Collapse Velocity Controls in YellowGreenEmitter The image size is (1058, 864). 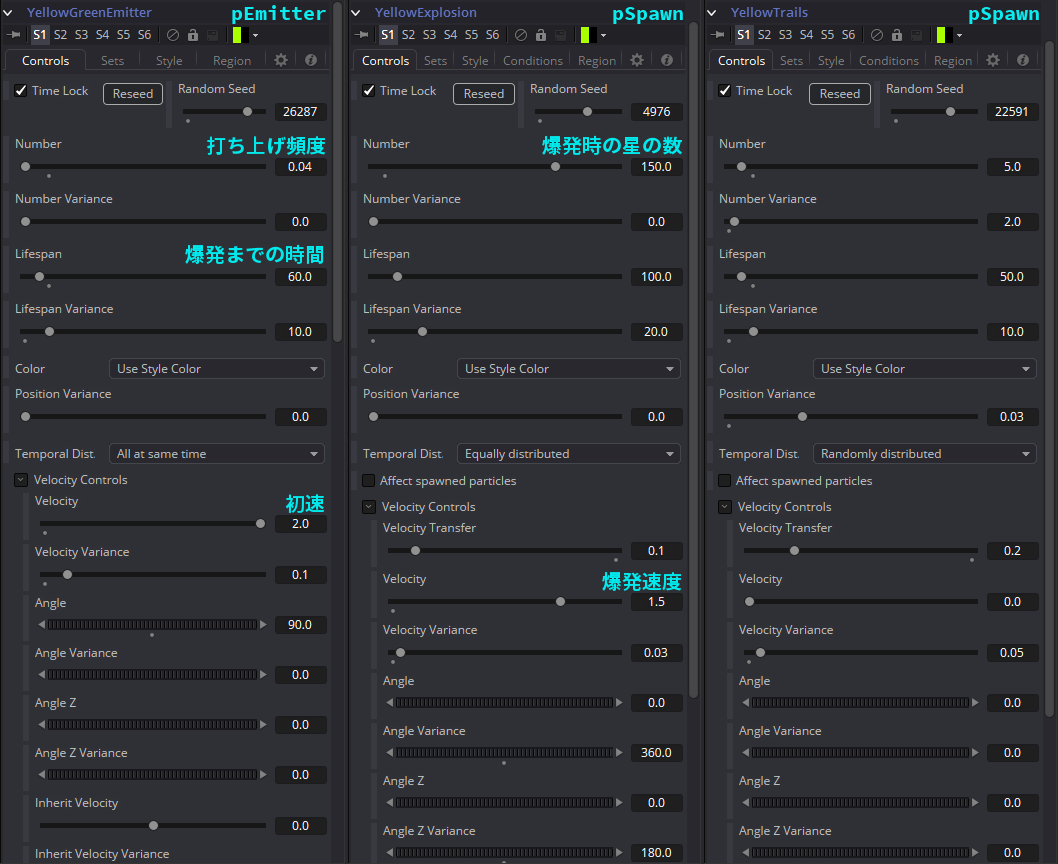coord(21,480)
